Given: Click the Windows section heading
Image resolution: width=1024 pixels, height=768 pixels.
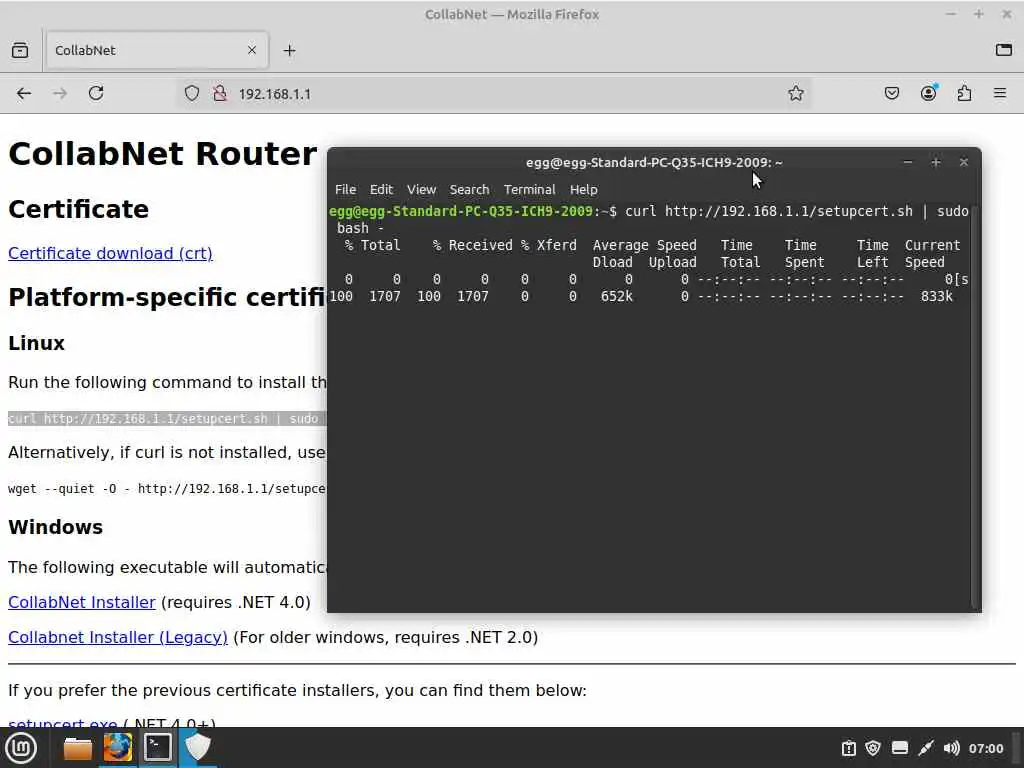Looking at the screenshot, I should pyautogui.click(x=56, y=527).
